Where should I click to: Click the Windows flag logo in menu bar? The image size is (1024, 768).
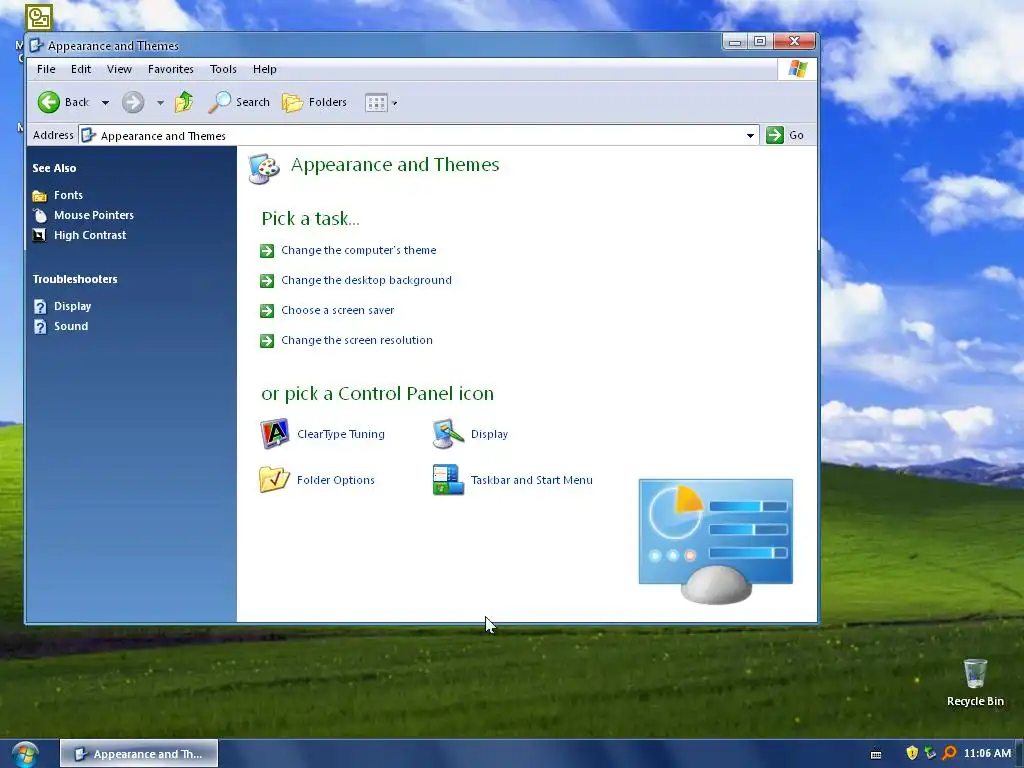(797, 69)
